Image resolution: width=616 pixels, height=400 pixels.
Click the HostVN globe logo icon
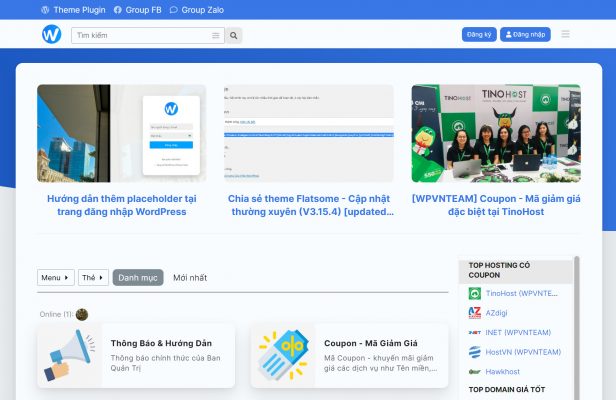coord(475,352)
